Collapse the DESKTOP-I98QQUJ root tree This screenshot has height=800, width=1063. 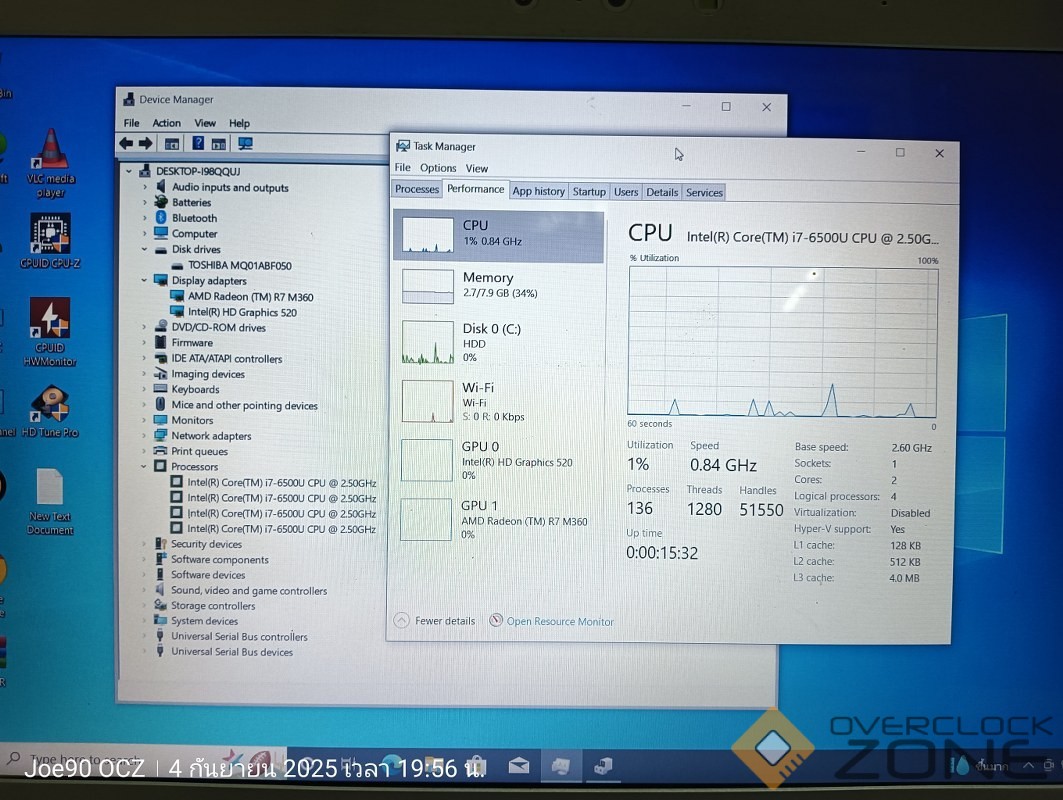tap(129, 171)
